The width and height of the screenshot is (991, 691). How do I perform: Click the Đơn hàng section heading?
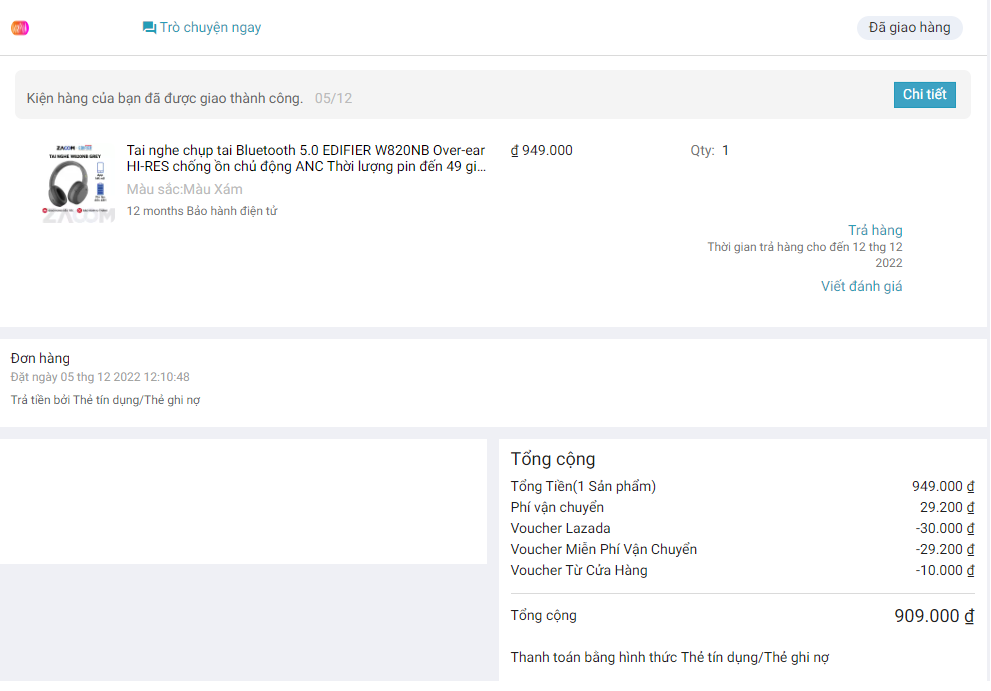[40, 358]
